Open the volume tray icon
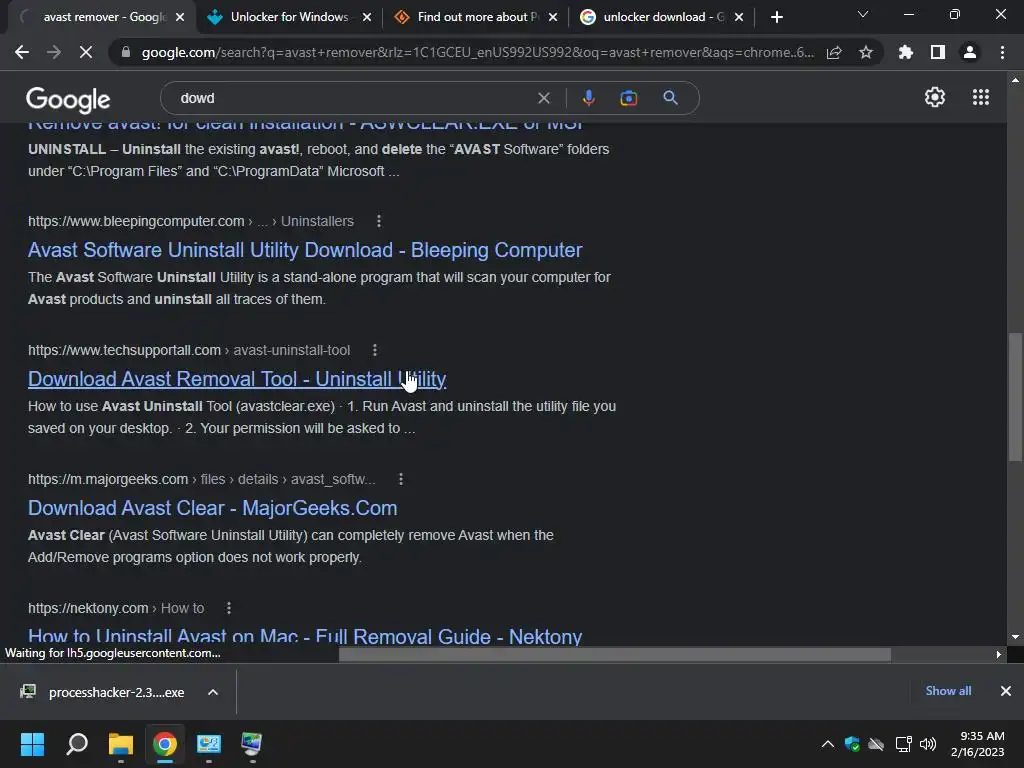This screenshot has height=768, width=1024. [x=927, y=744]
